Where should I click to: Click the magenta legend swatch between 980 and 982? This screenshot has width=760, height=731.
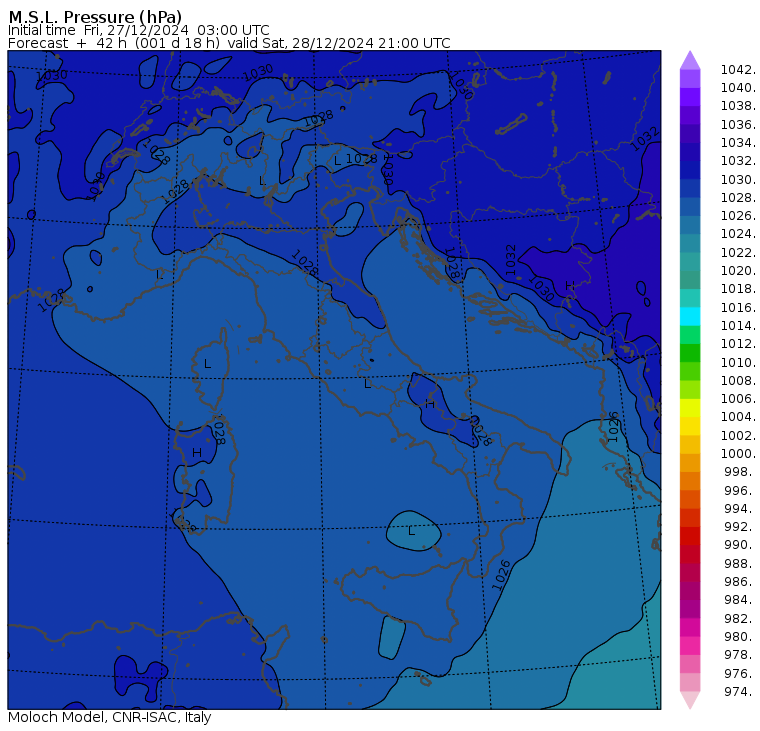(690, 627)
